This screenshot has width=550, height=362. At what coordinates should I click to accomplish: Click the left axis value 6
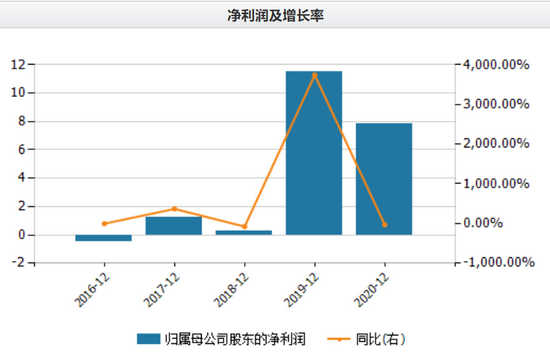(x=22, y=150)
